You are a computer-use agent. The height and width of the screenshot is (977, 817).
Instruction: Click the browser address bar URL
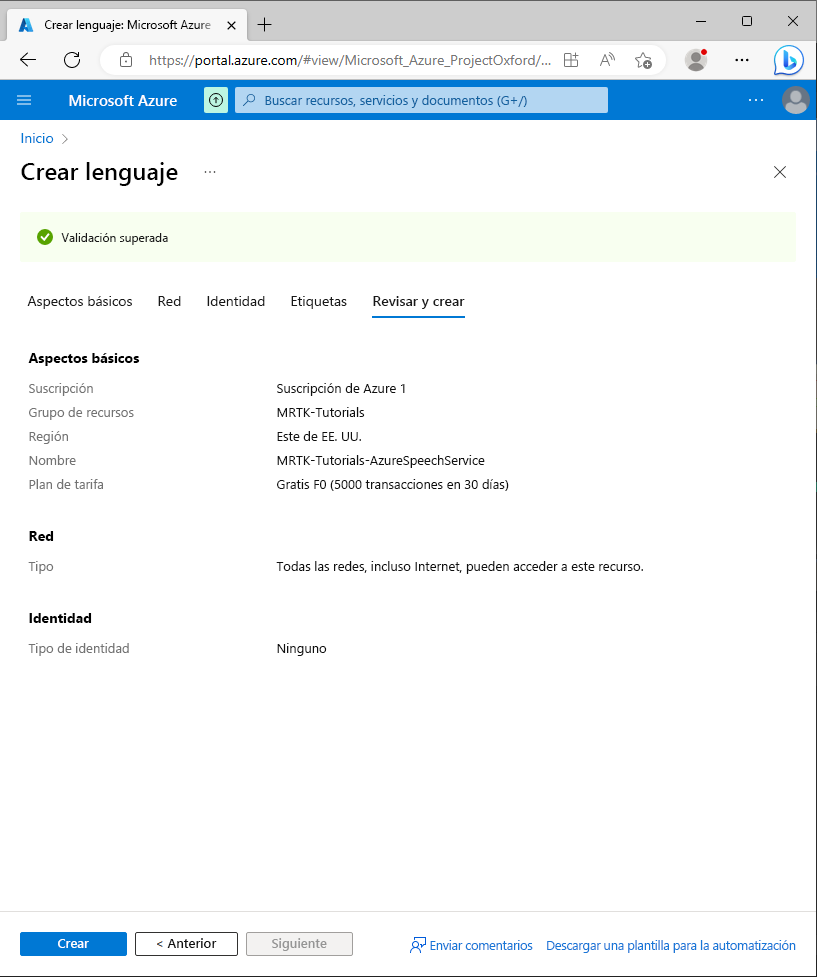pyautogui.click(x=349, y=60)
